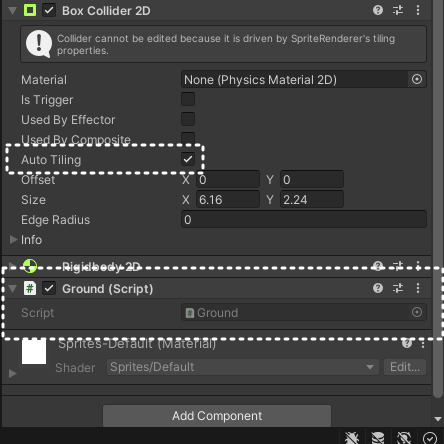Expand the Info foldout
The width and height of the screenshot is (444, 444).
[13, 239]
